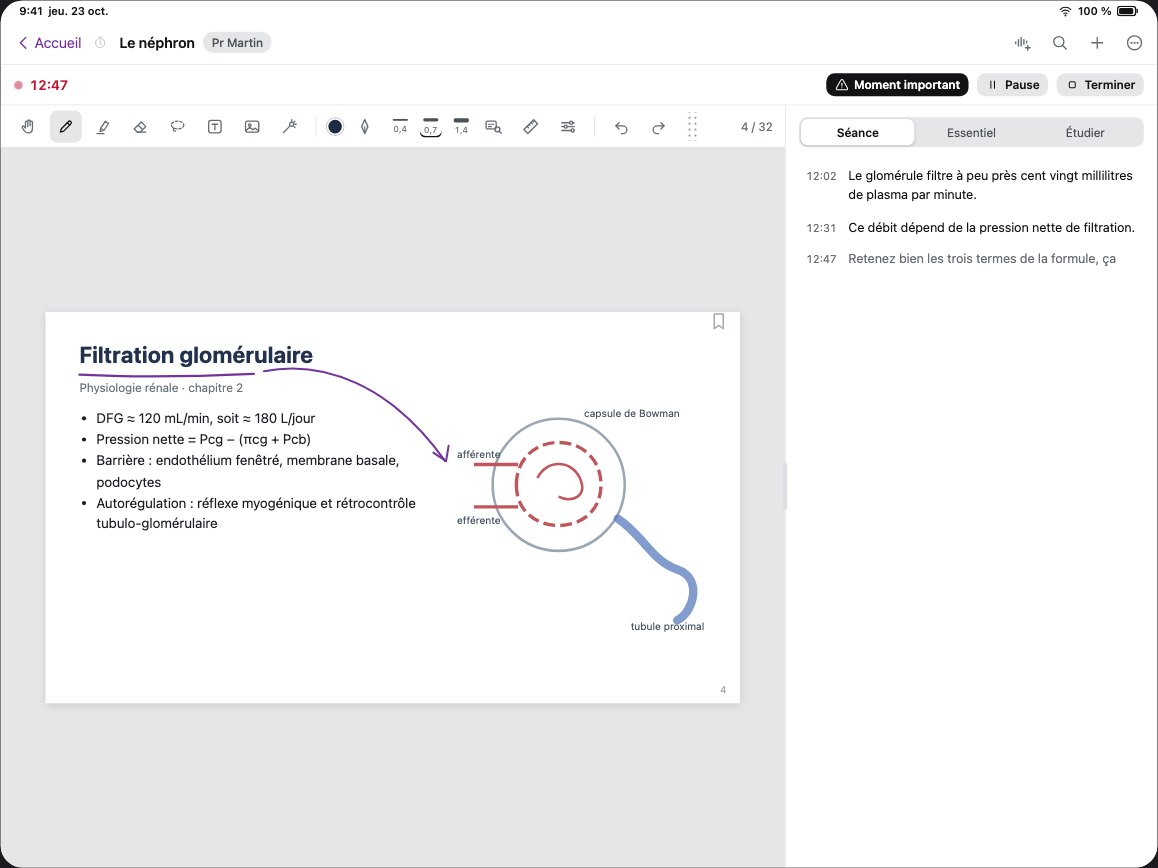
Task: Pause the recording
Action: (1013, 85)
